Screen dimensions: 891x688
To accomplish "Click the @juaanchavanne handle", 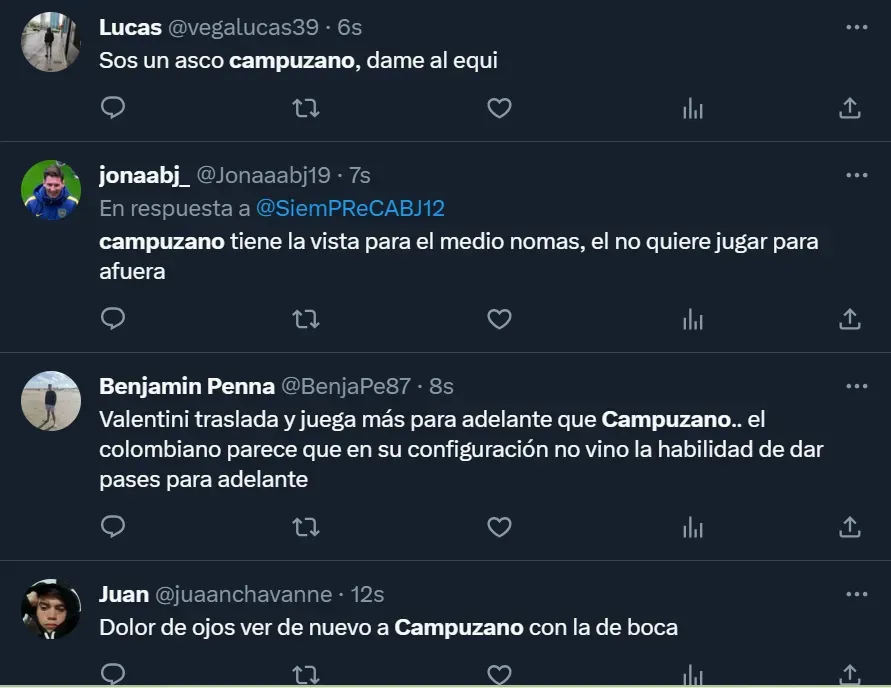I will 243,594.
